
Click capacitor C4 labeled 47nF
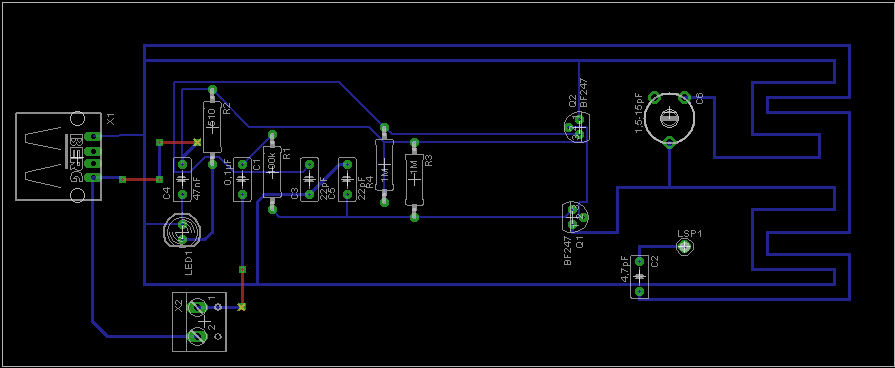[182, 180]
